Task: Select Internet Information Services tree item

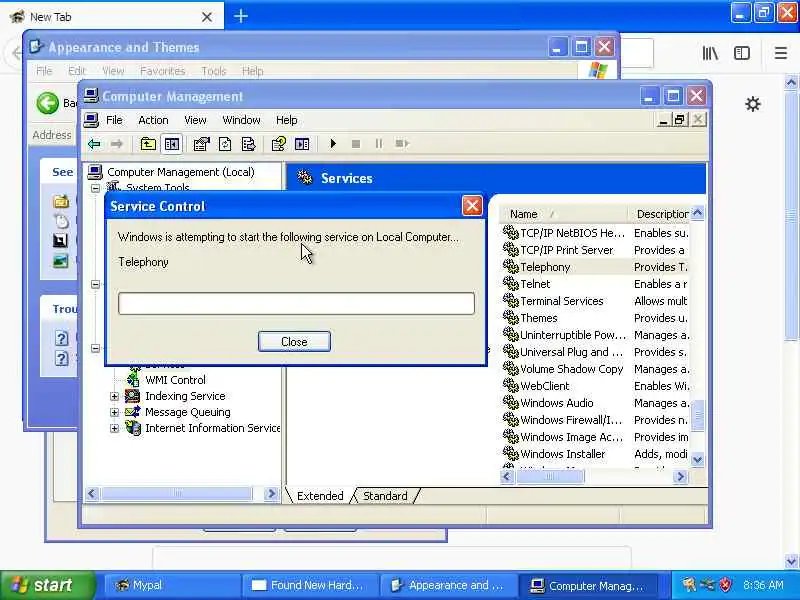Action: (x=212, y=428)
